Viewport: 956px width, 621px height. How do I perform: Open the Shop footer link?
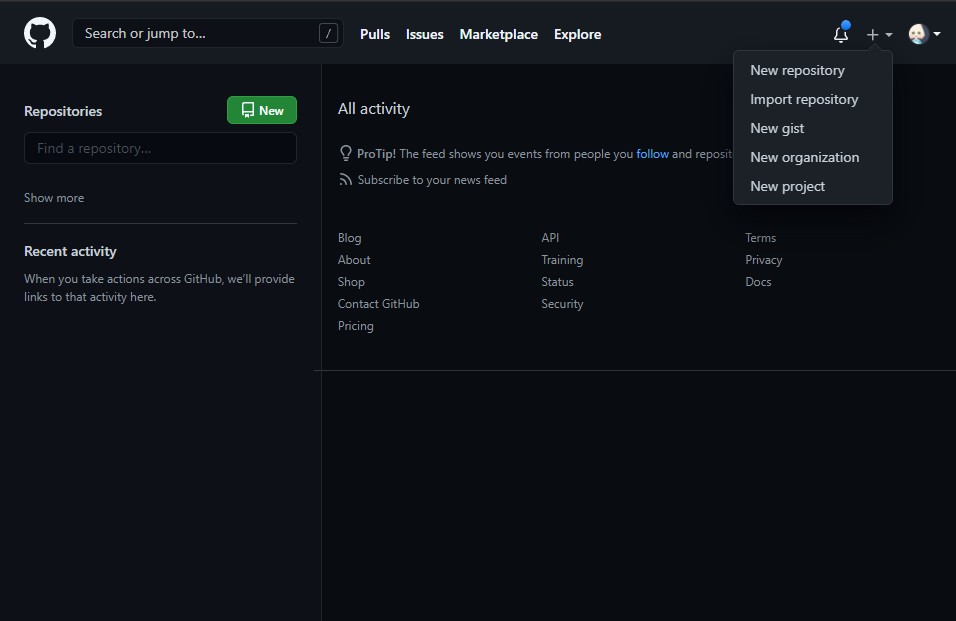click(x=351, y=282)
